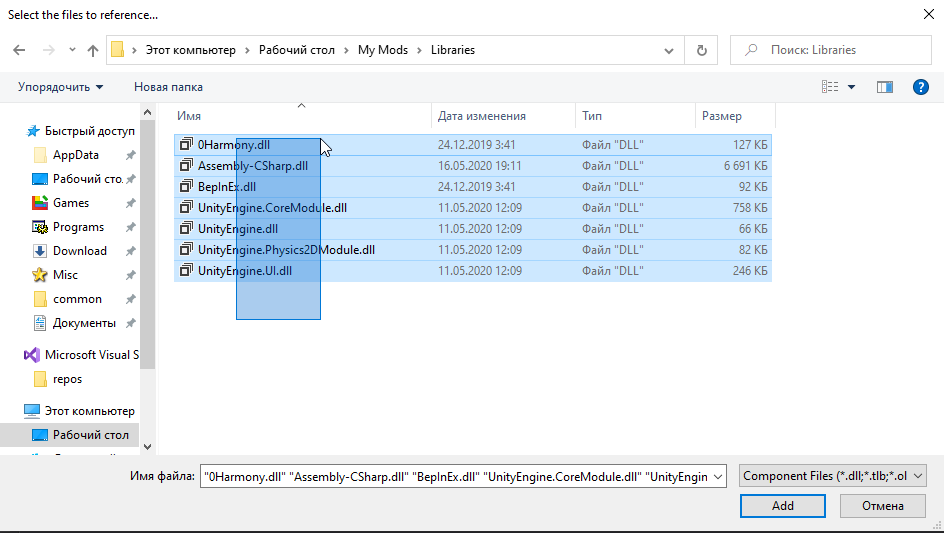The height and width of the screenshot is (533, 944).
Task: Select the file name 'Assembly-CSharp.dll'
Action: click(x=253, y=166)
